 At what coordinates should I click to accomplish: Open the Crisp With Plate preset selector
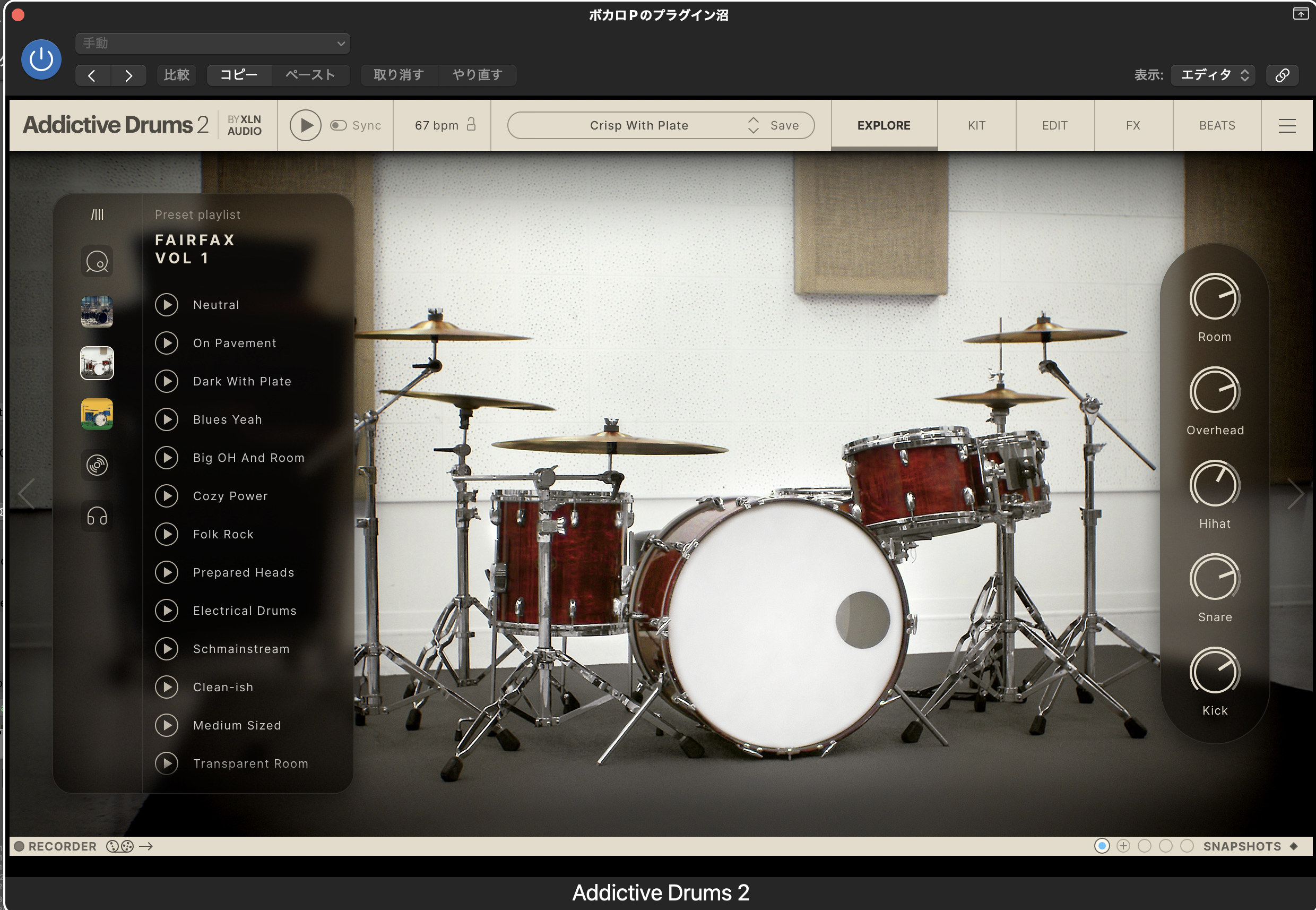click(x=639, y=125)
